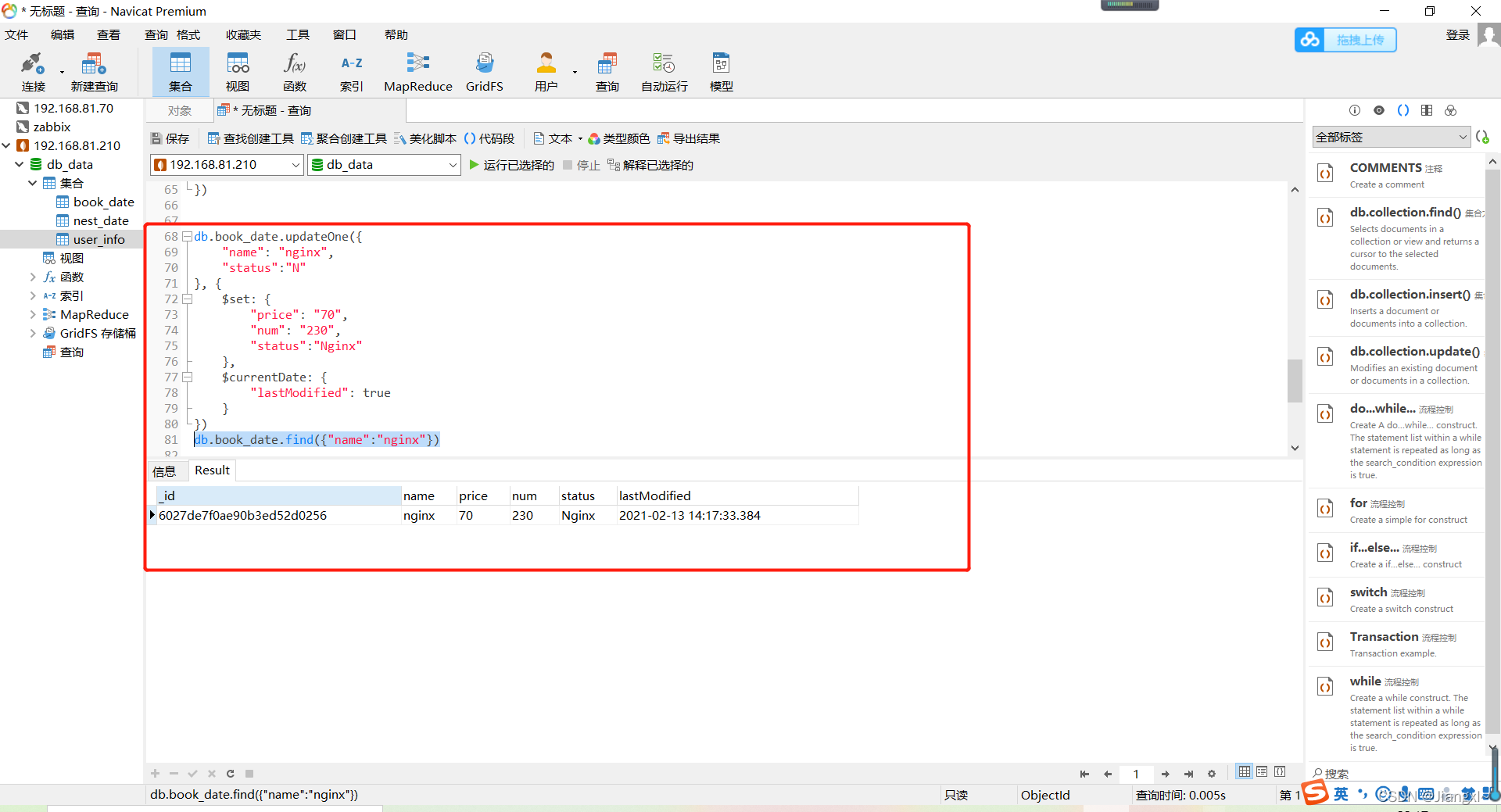Switch to 信息 info tab
1501x812 pixels.
164,471
